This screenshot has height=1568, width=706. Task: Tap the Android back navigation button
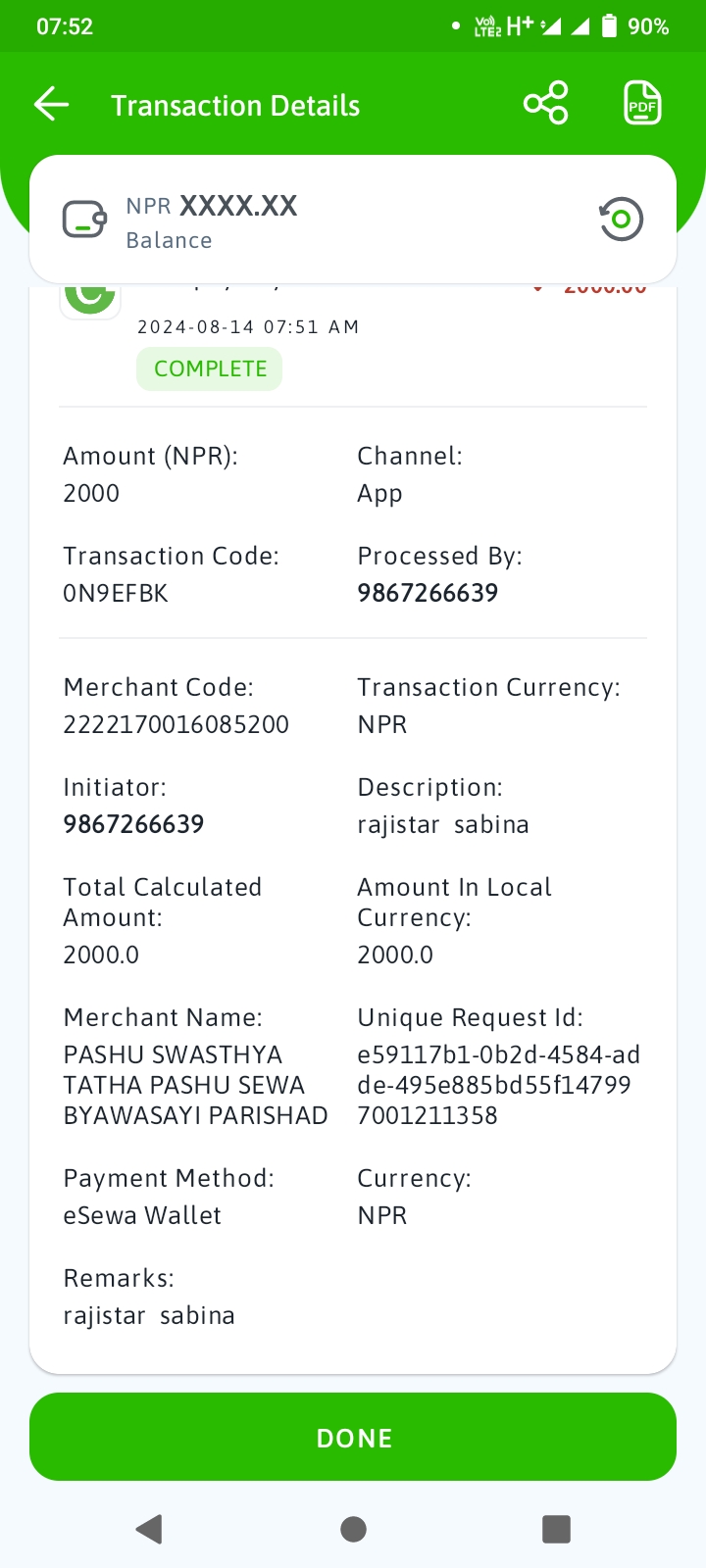pos(149,1529)
